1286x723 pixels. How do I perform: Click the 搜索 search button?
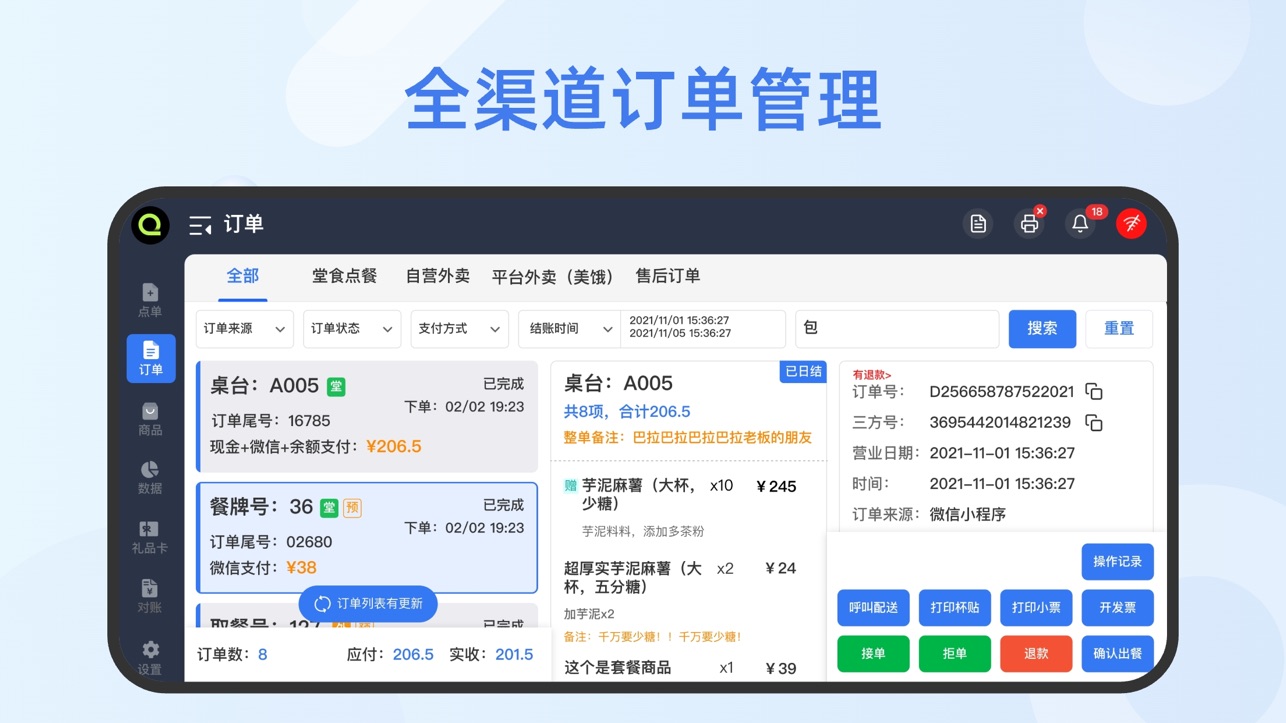[1041, 329]
